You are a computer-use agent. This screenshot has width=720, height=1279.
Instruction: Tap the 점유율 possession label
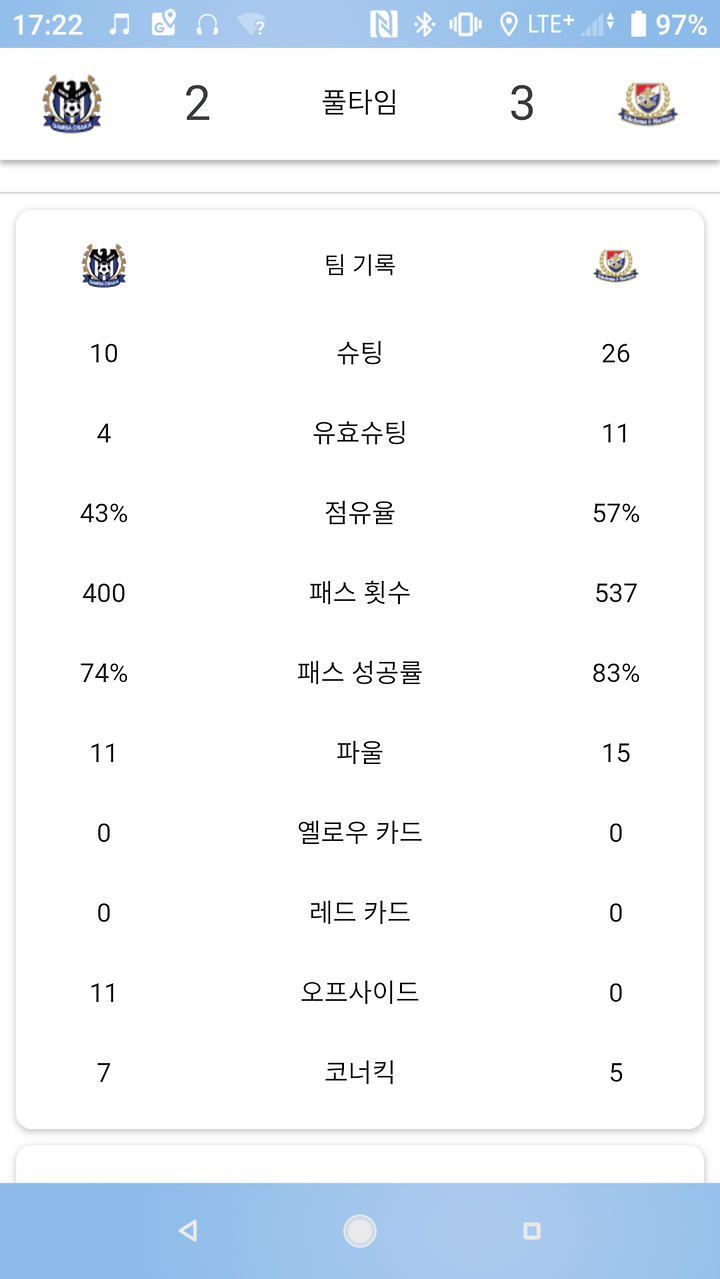click(x=360, y=513)
